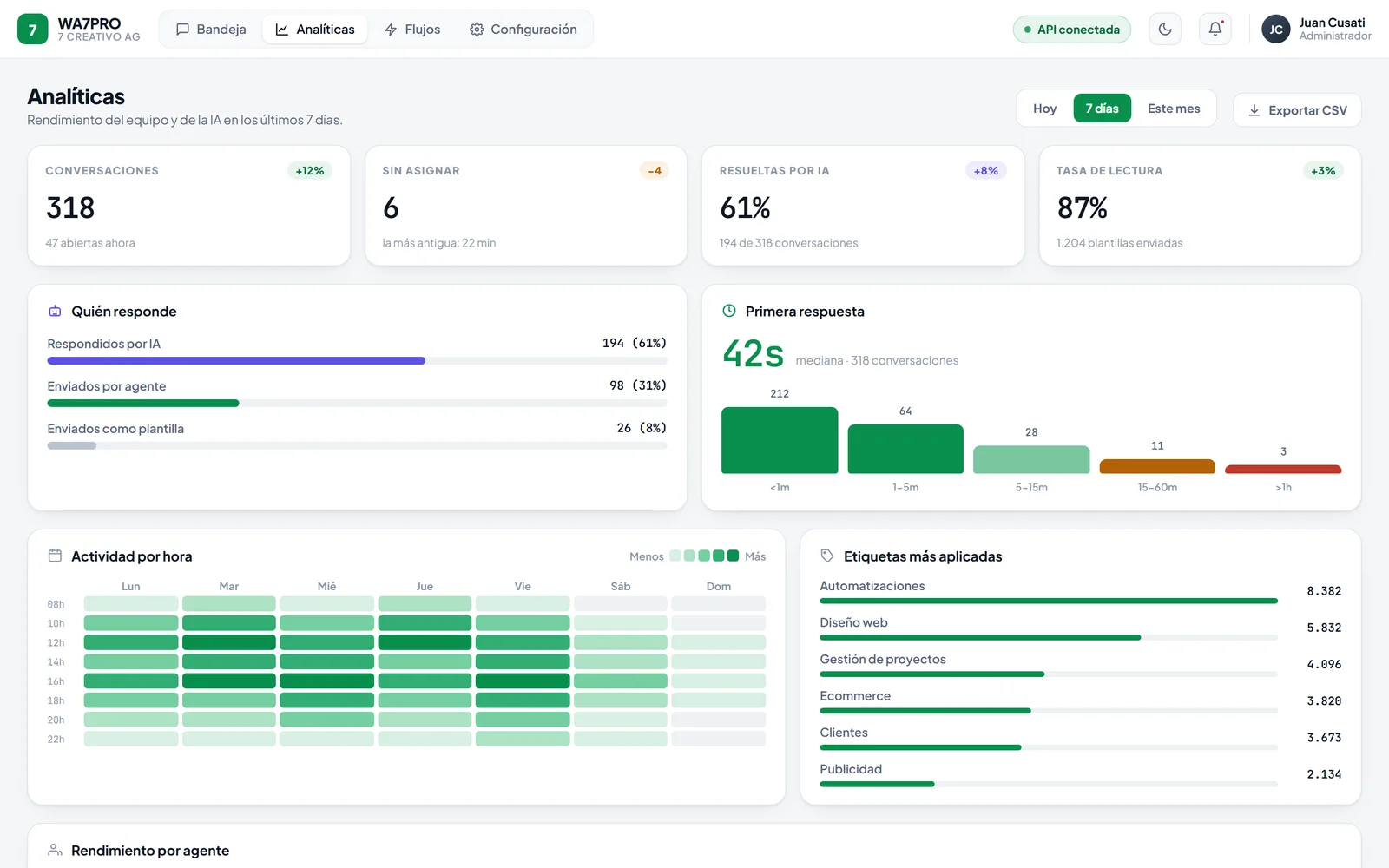Viewport: 1389px width, 868px height.
Task: Click the robot icon beside Quién responde
Action: point(55,312)
